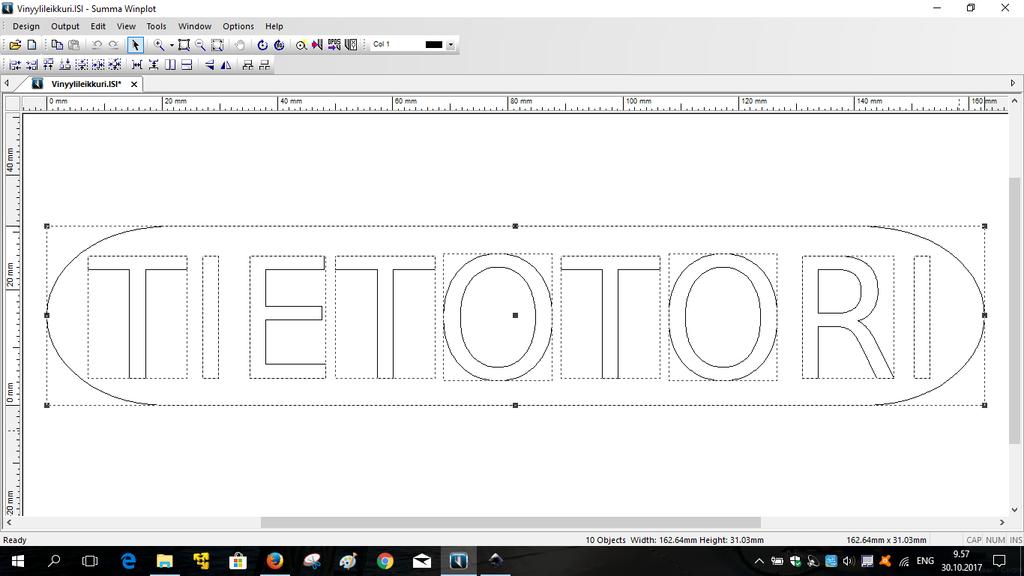Image resolution: width=1024 pixels, height=576 pixels.
Task: Flip the selection with the first mirror icon
Action: [209, 65]
